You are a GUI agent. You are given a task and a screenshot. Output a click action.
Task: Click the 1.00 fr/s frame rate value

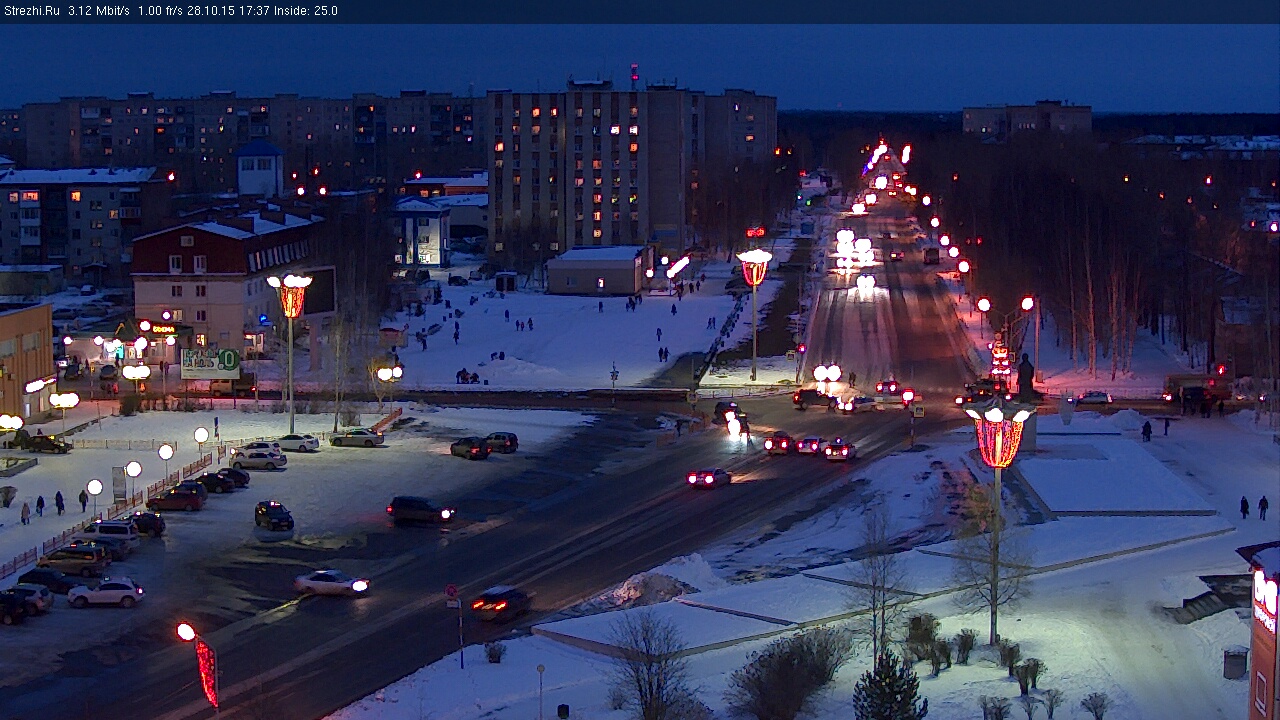point(160,11)
